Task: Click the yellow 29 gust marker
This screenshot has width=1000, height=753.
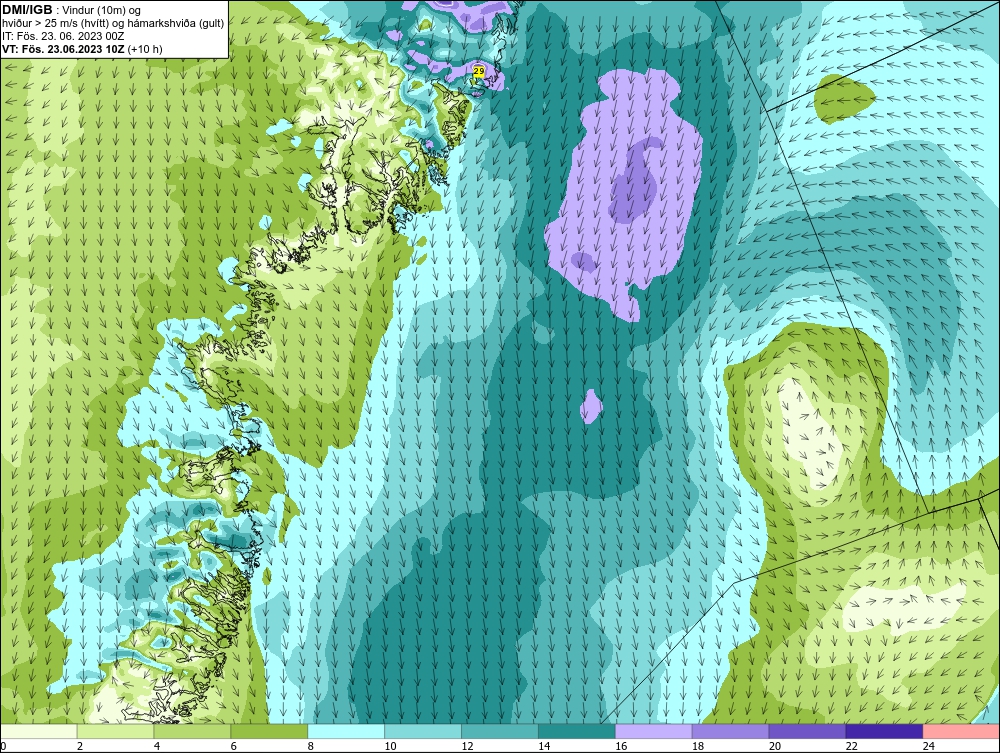Action: (479, 71)
